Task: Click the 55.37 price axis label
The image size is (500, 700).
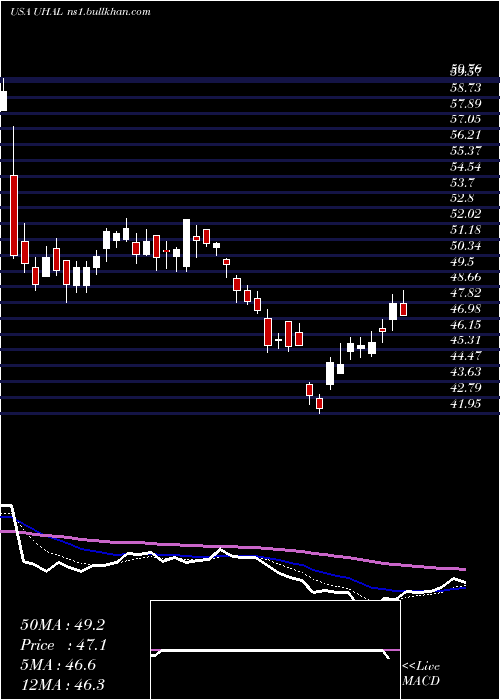Action: point(466,151)
